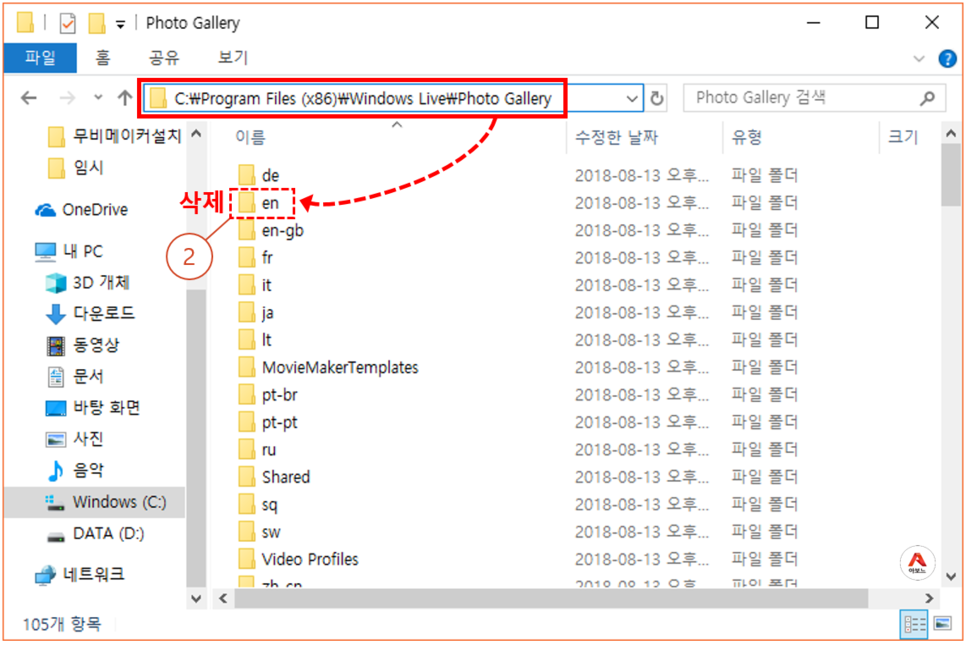The width and height of the screenshot is (966, 645).
Task: Sort by 유형 column header
Action: [747, 137]
